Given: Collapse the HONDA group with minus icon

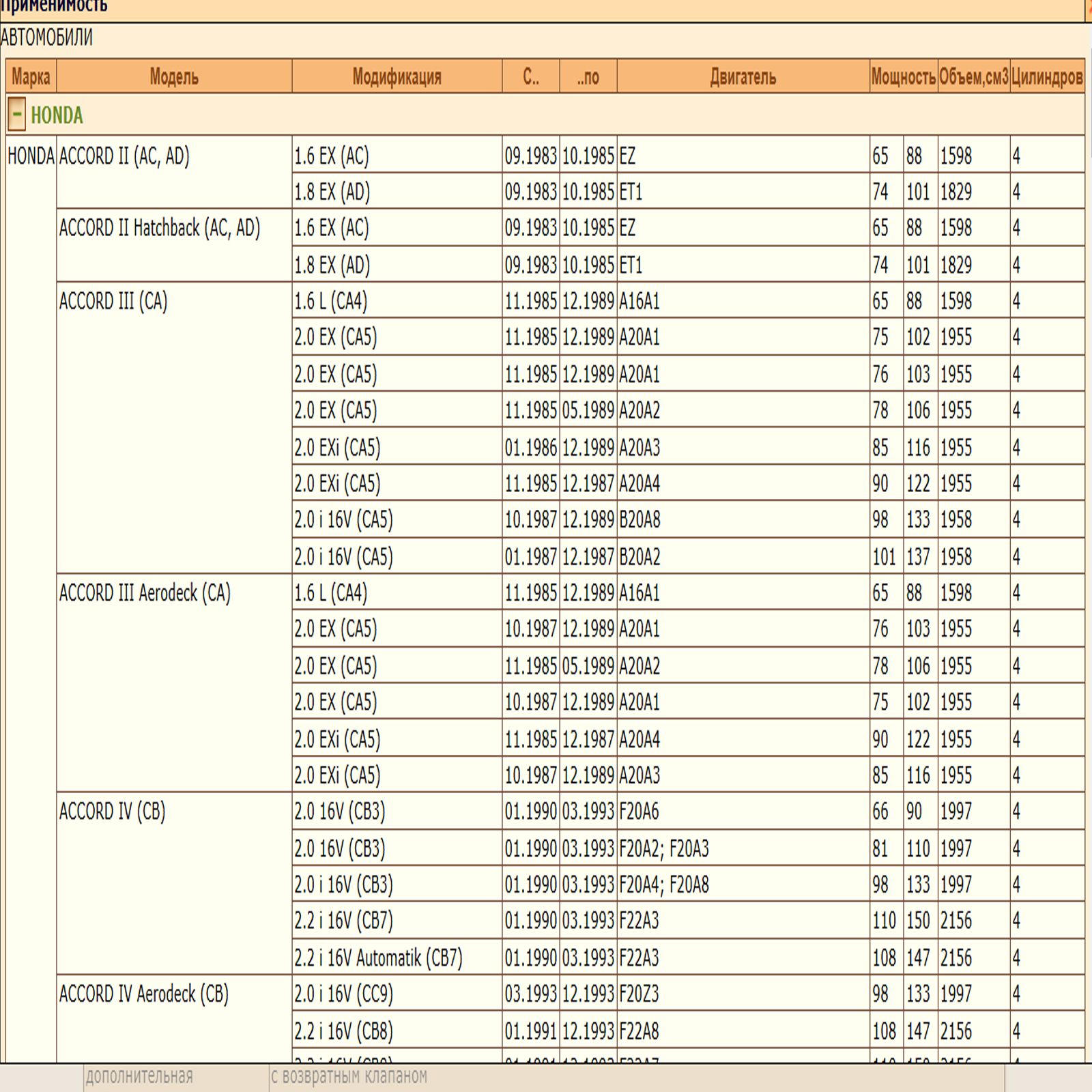Looking at the screenshot, I should 17,115.
